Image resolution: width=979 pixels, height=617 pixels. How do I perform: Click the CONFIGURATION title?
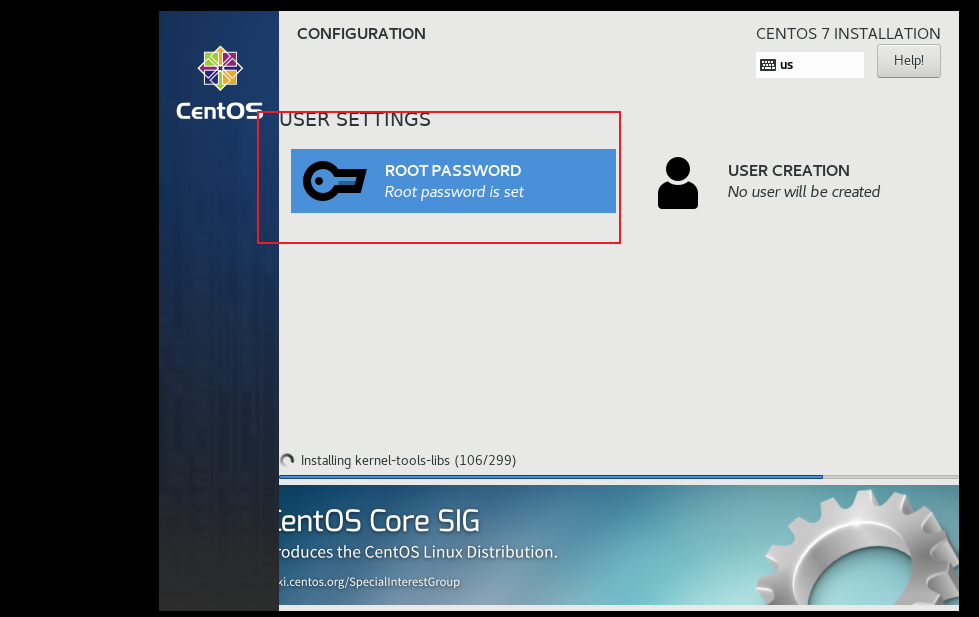(361, 34)
